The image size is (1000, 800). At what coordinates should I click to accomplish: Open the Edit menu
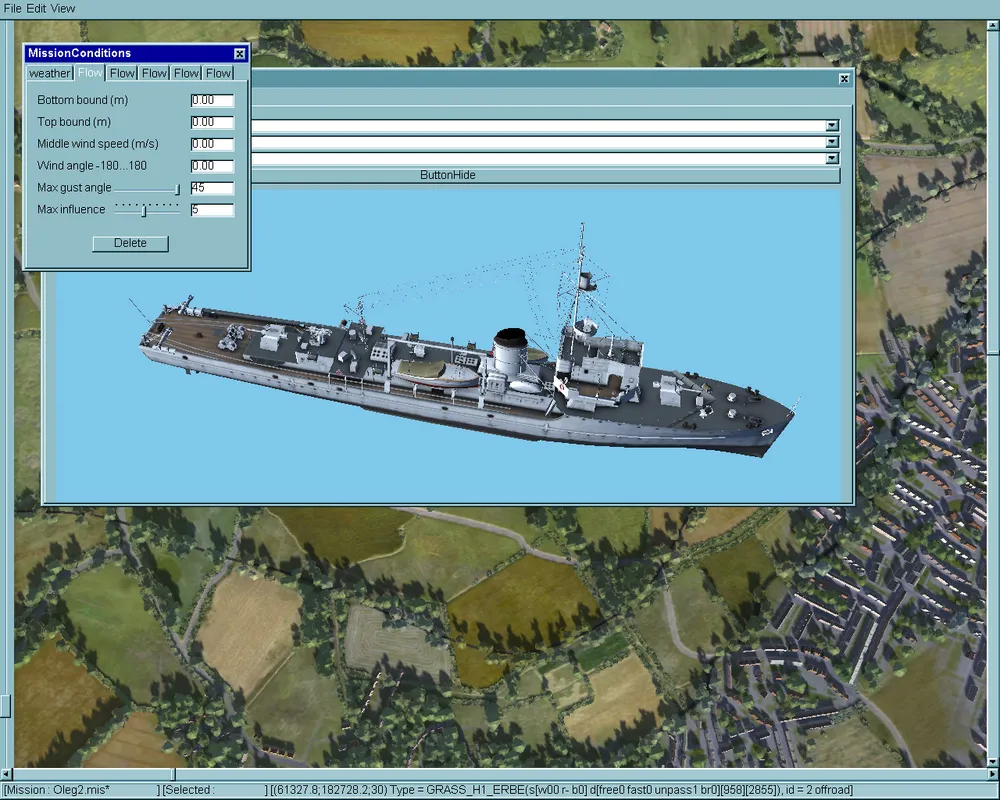coord(36,8)
